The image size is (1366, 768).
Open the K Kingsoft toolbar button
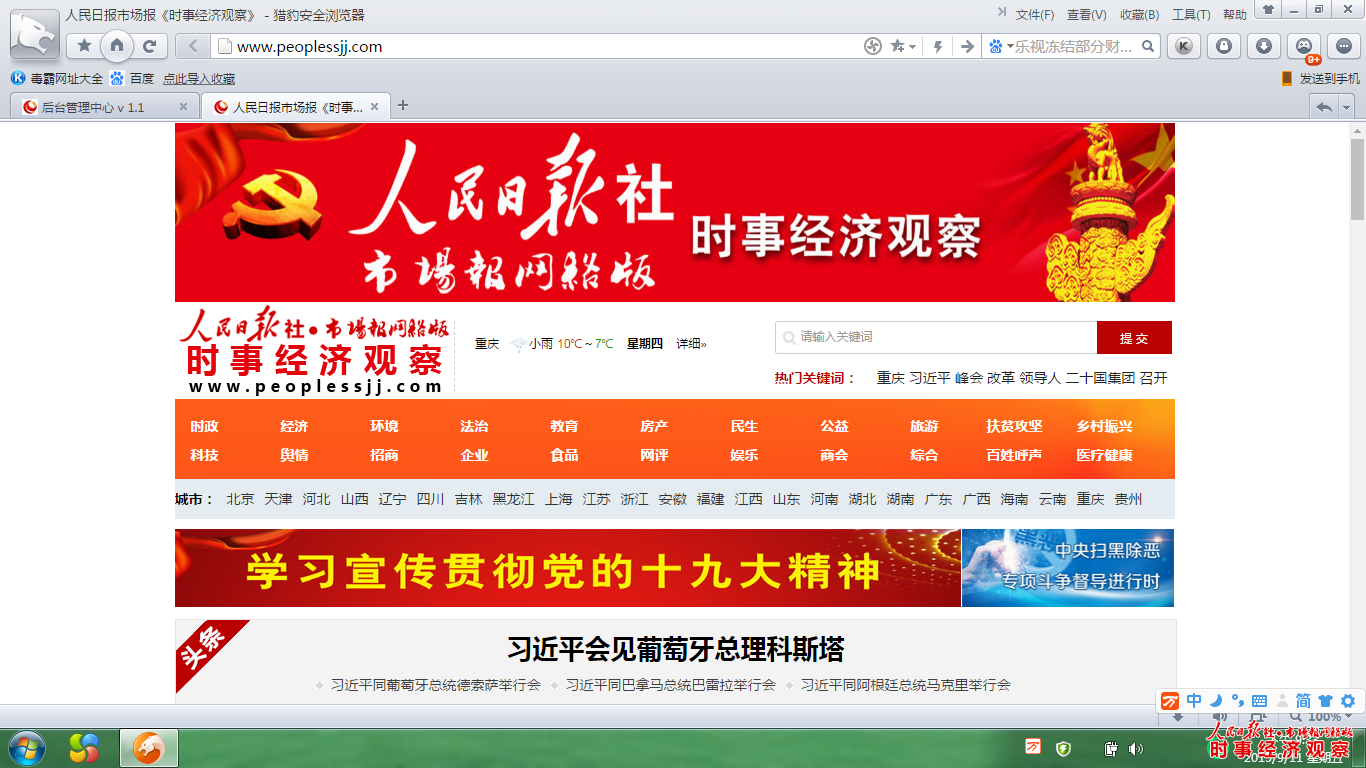point(1184,46)
